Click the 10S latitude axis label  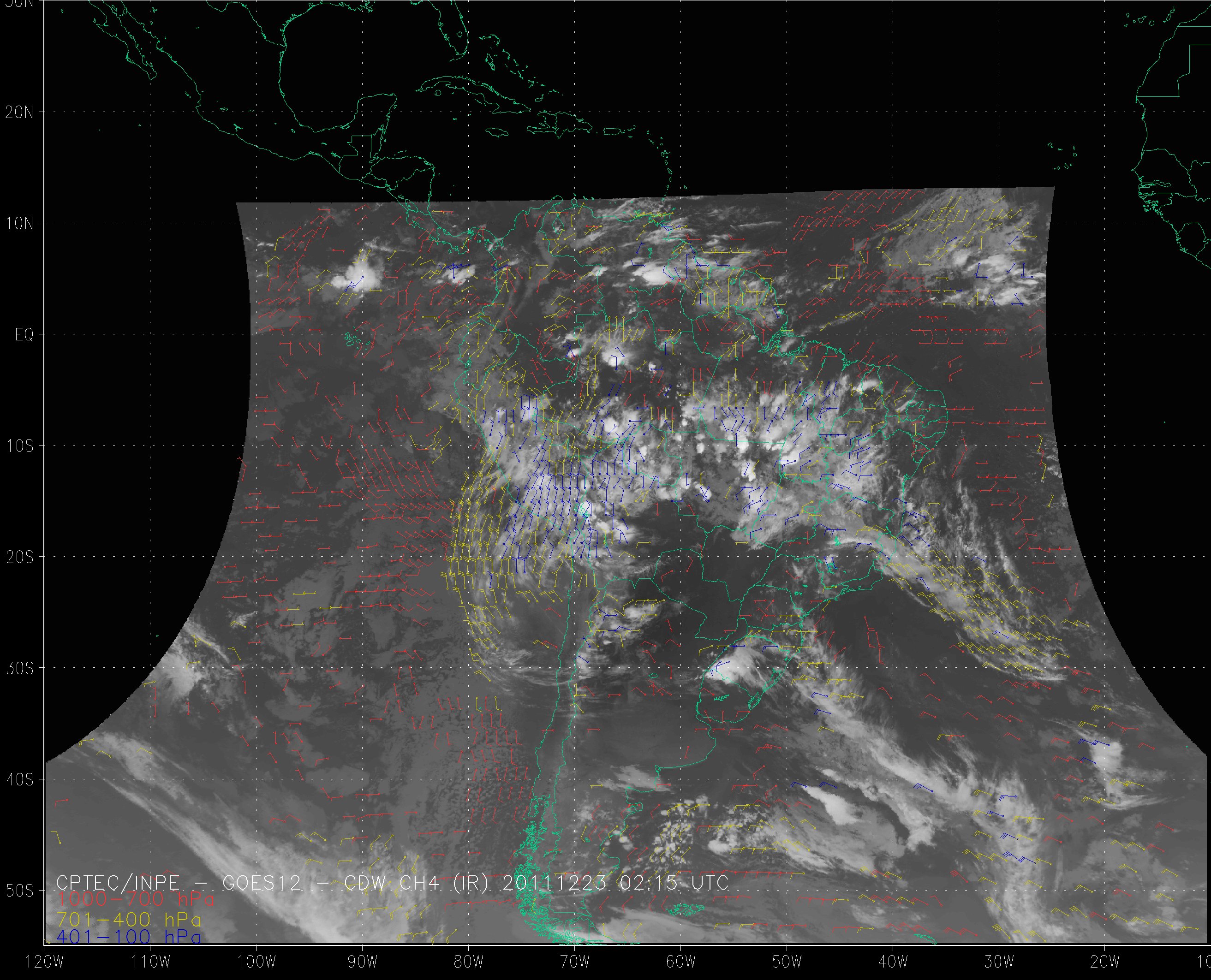point(19,446)
